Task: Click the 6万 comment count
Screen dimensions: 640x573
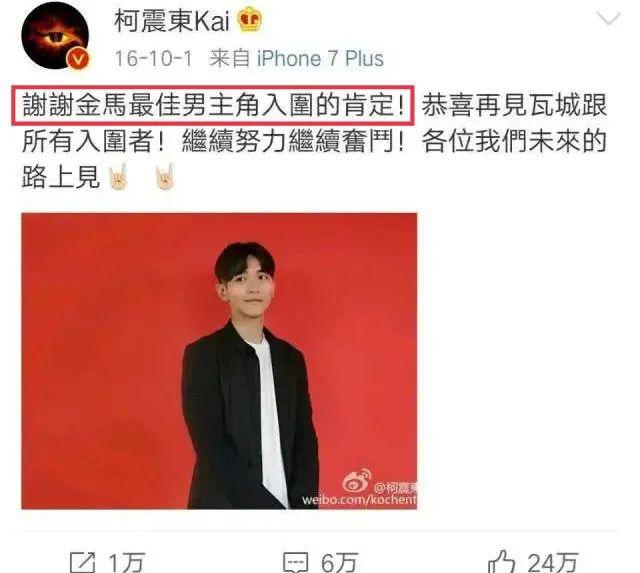Action: click(340, 563)
